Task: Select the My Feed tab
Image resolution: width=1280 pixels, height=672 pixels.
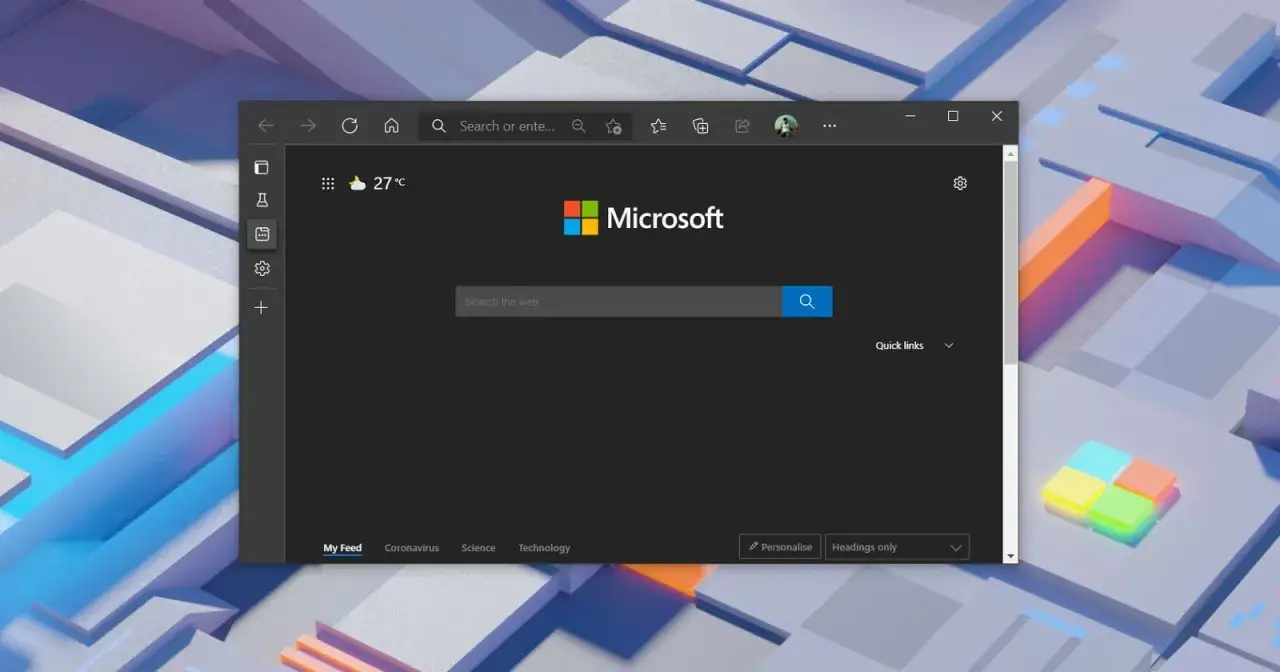Action: click(x=342, y=548)
